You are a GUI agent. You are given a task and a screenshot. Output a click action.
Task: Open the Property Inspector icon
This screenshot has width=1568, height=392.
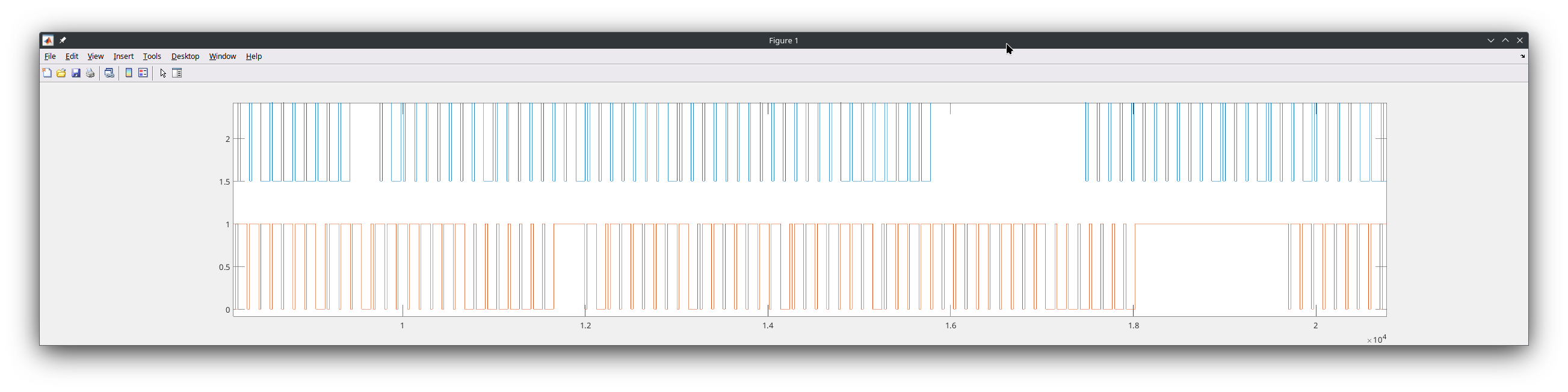pyautogui.click(x=177, y=73)
